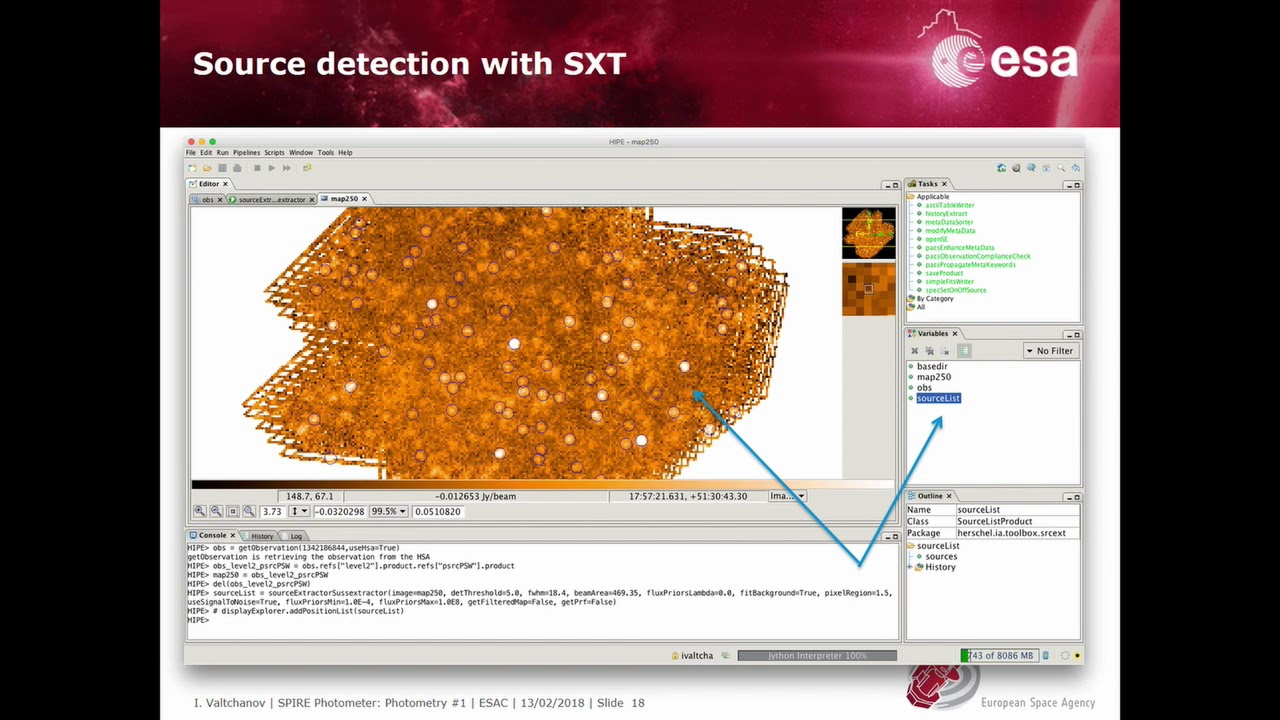Click the third Variables panel toolbar icon
Image resolution: width=1280 pixels, height=720 pixels.
[944, 351]
